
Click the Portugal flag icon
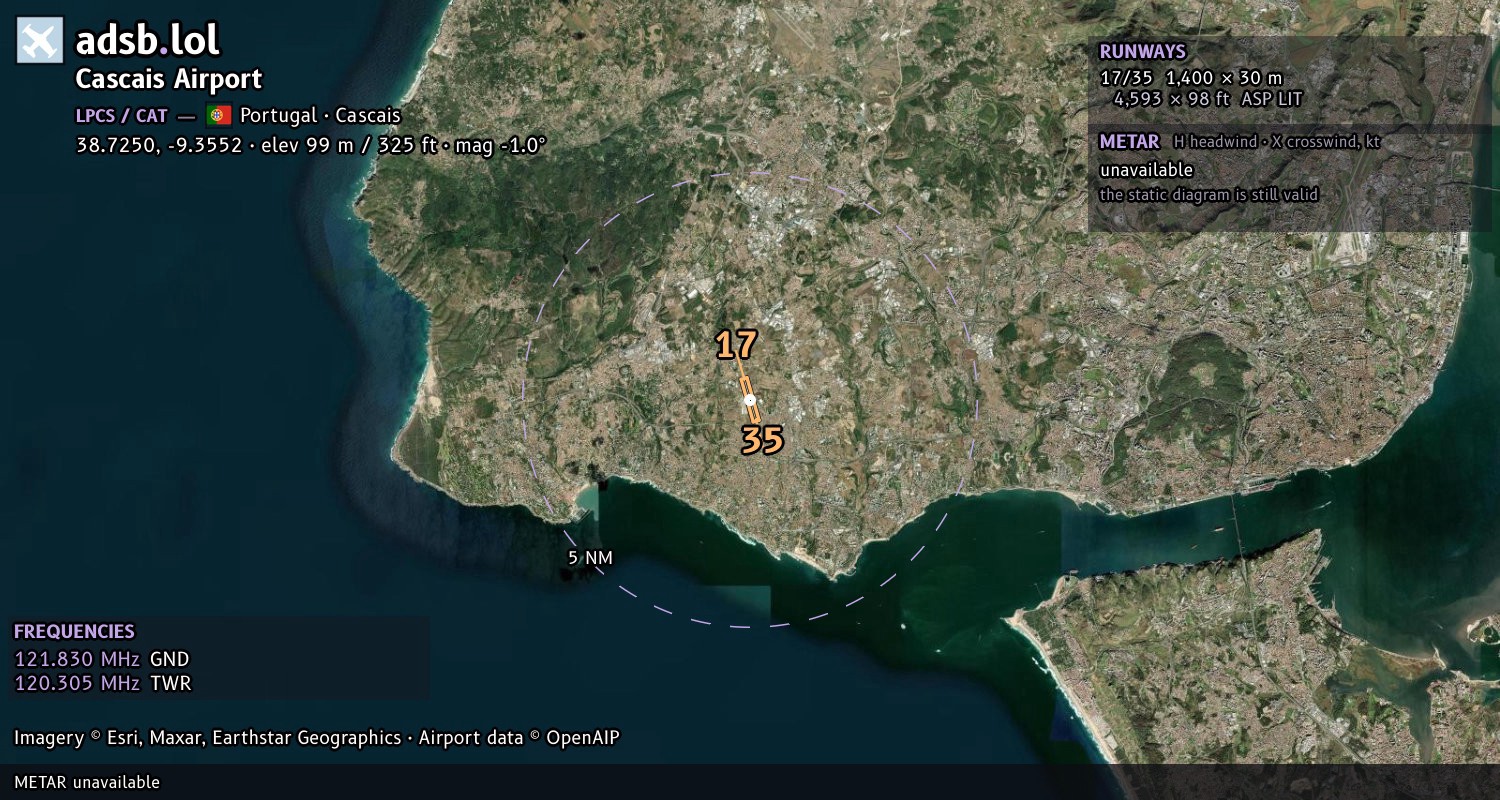tap(219, 115)
